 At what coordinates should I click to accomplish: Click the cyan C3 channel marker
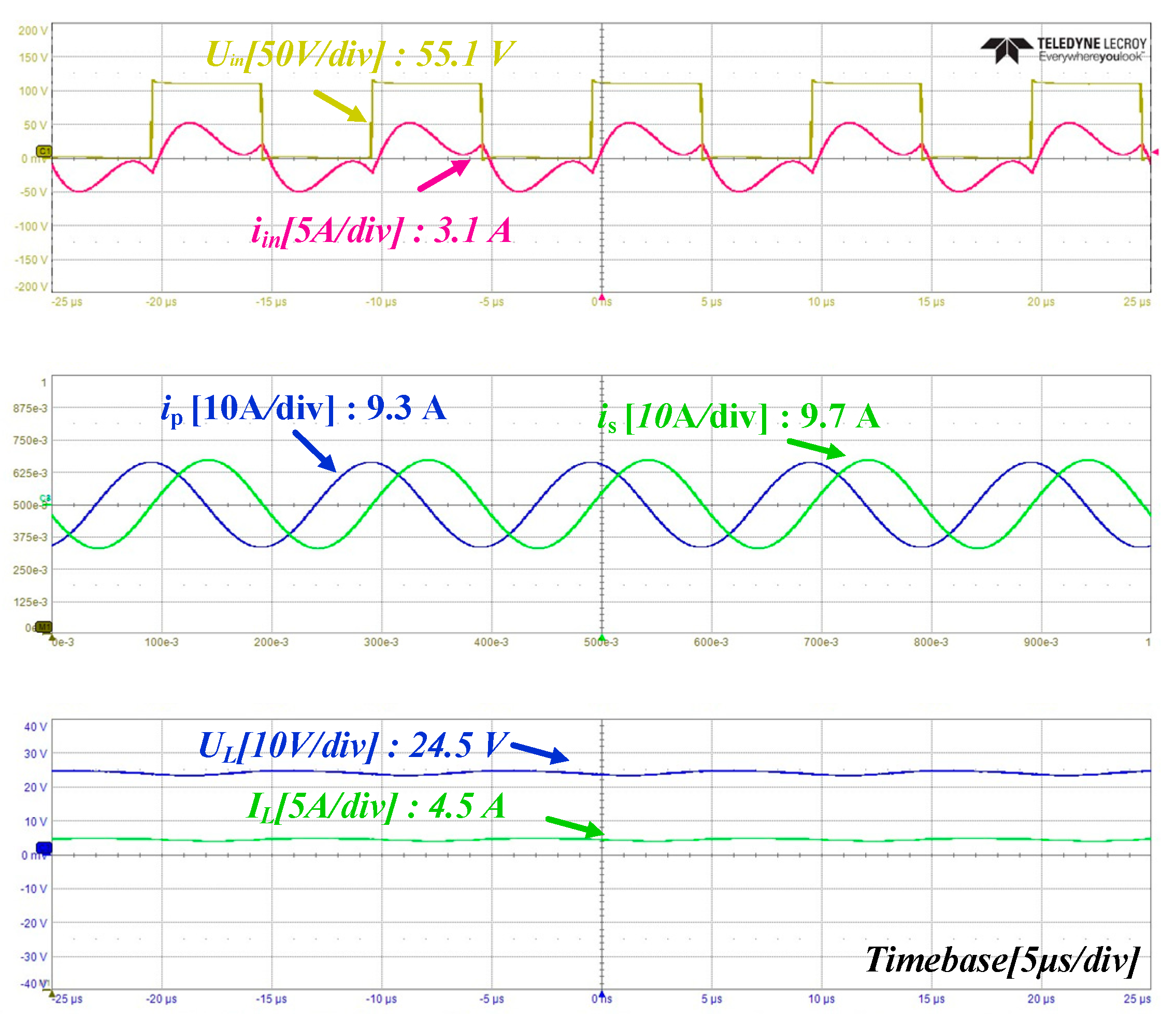(45, 498)
